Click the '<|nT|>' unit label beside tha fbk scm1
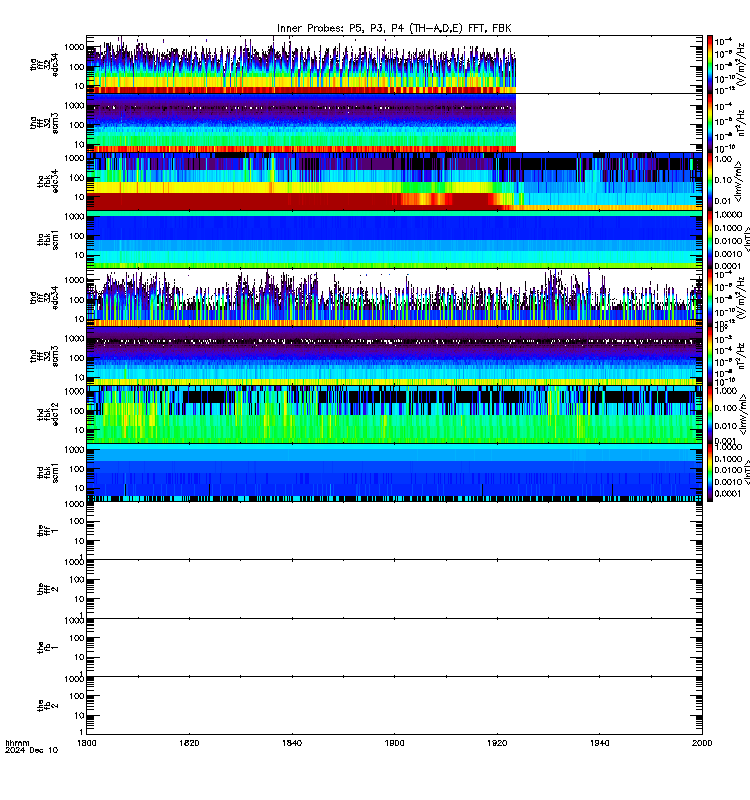Viewport: 750px width, 800px height. coord(745,240)
